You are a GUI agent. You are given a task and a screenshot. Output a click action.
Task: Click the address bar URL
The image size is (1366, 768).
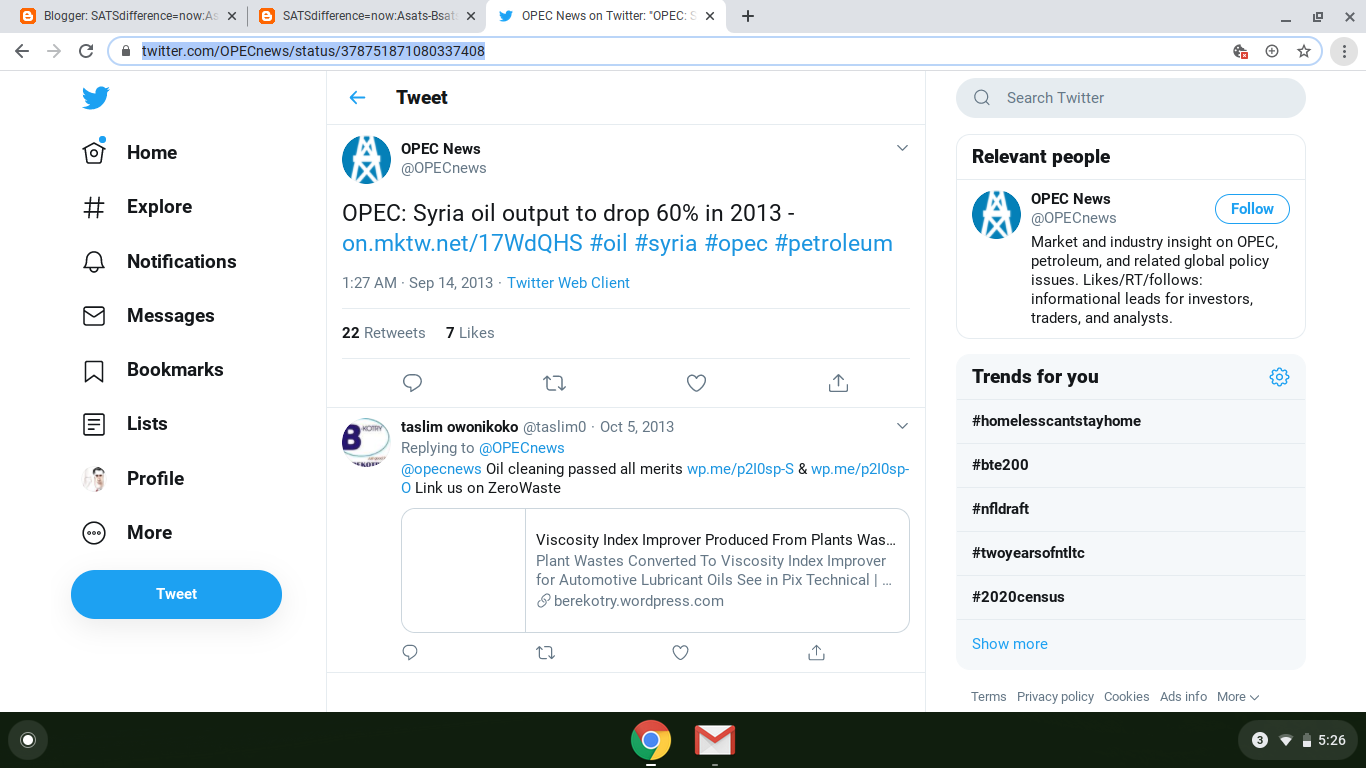tap(313, 51)
